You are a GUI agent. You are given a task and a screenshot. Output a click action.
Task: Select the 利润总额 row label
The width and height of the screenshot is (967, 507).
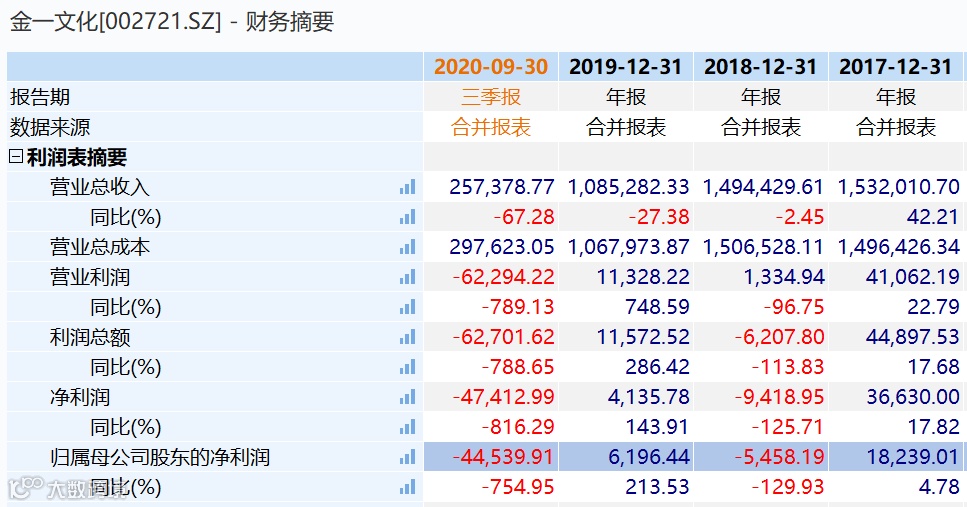point(90,337)
